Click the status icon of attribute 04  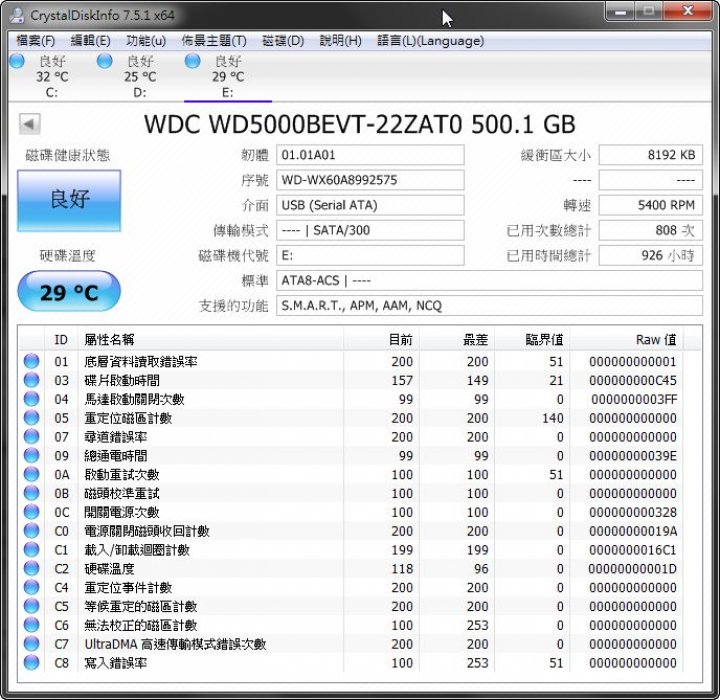[31, 399]
